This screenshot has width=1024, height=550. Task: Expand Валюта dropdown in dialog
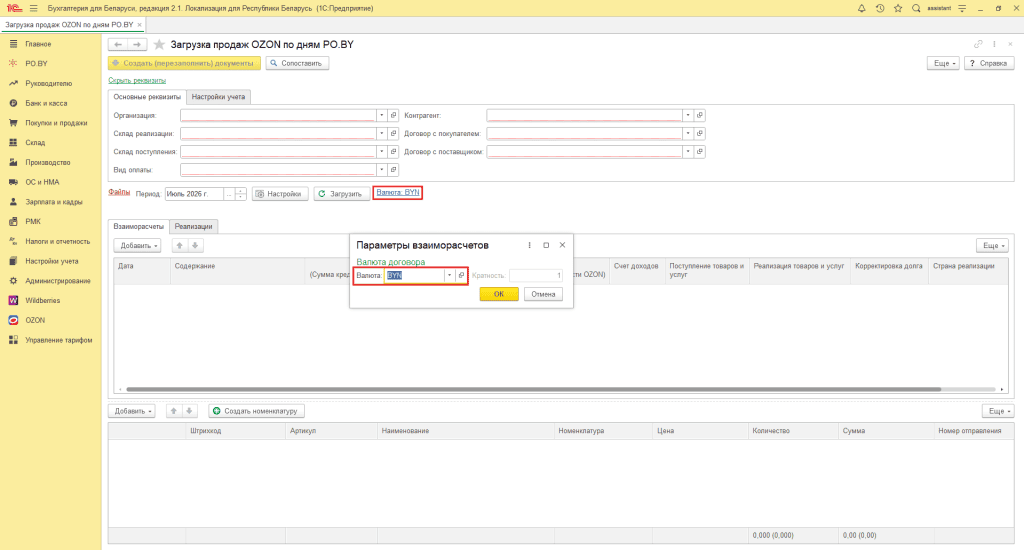pos(449,276)
